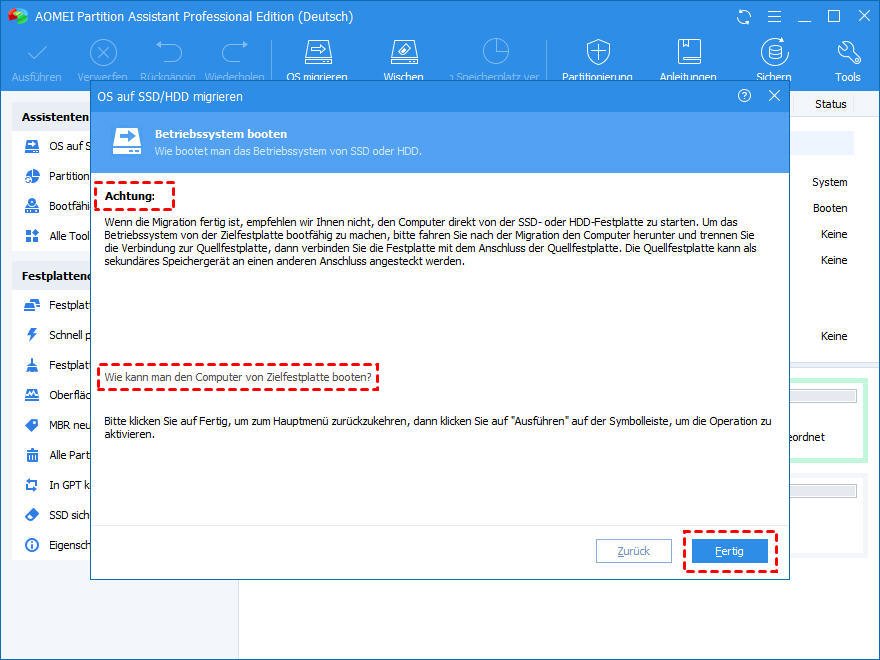The image size is (880, 660).
Task: Close the OS auf SSD/HDD migrieren dialog
Action: pos(774,96)
